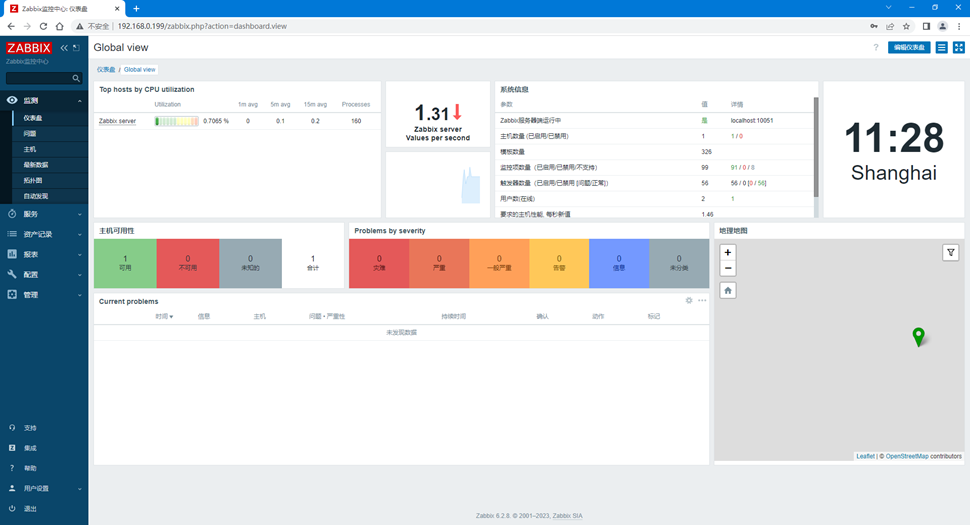Select 自动发现 in the monitoring submenu
970x525 pixels.
coord(50,196)
